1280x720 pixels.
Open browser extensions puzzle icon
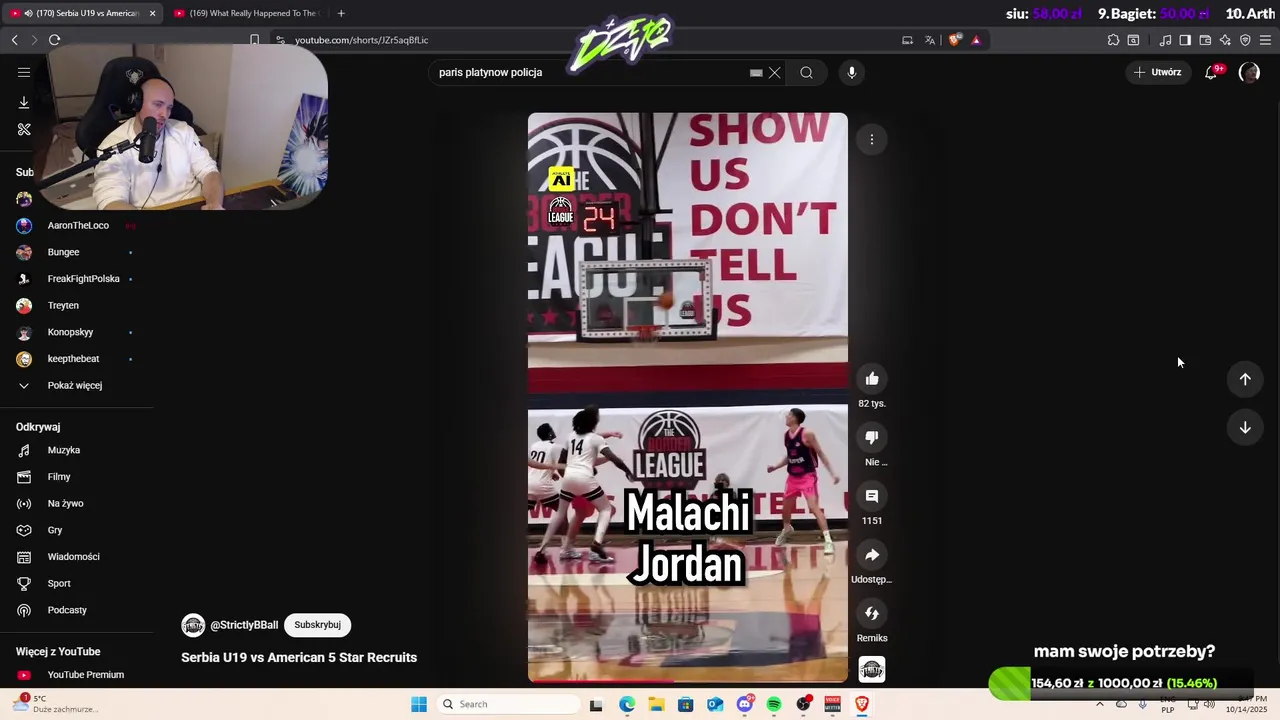click(x=1113, y=40)
